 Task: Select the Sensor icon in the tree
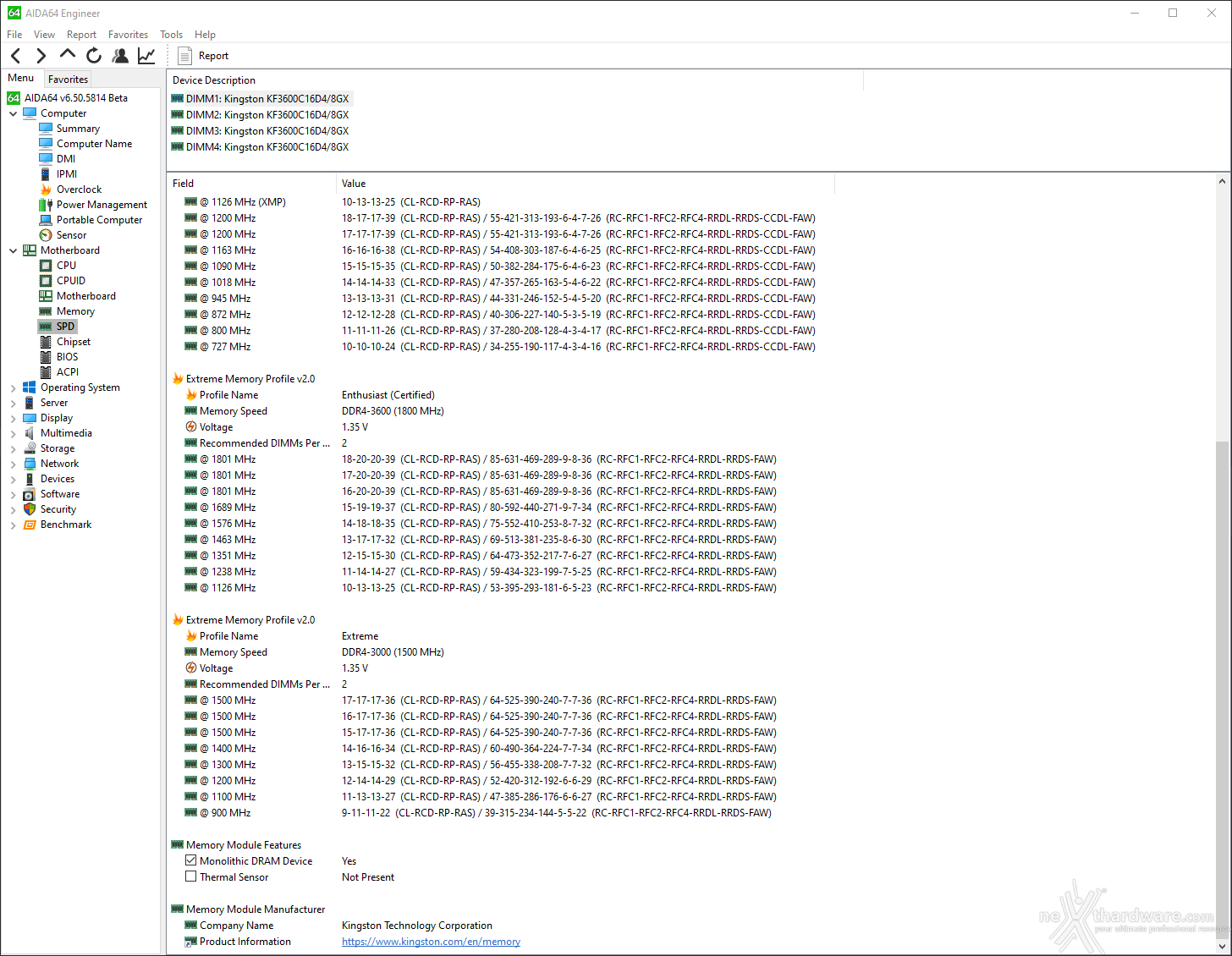click(x=46, y=235)
